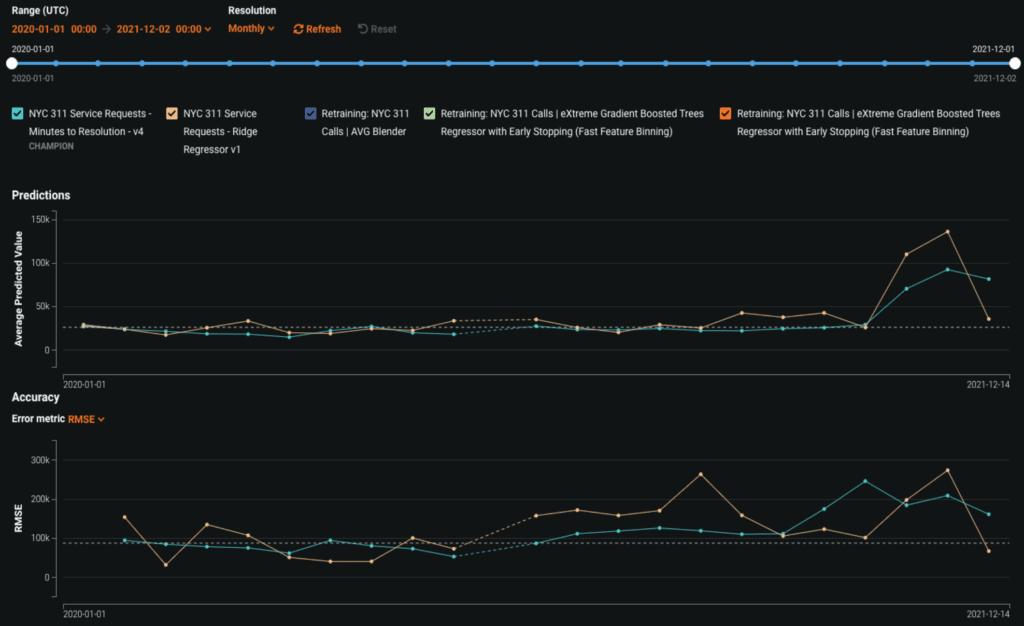Click the right time range slider handle
Image resolution: width=1024 pixels, height=626 pixels.
[1015, 63]
